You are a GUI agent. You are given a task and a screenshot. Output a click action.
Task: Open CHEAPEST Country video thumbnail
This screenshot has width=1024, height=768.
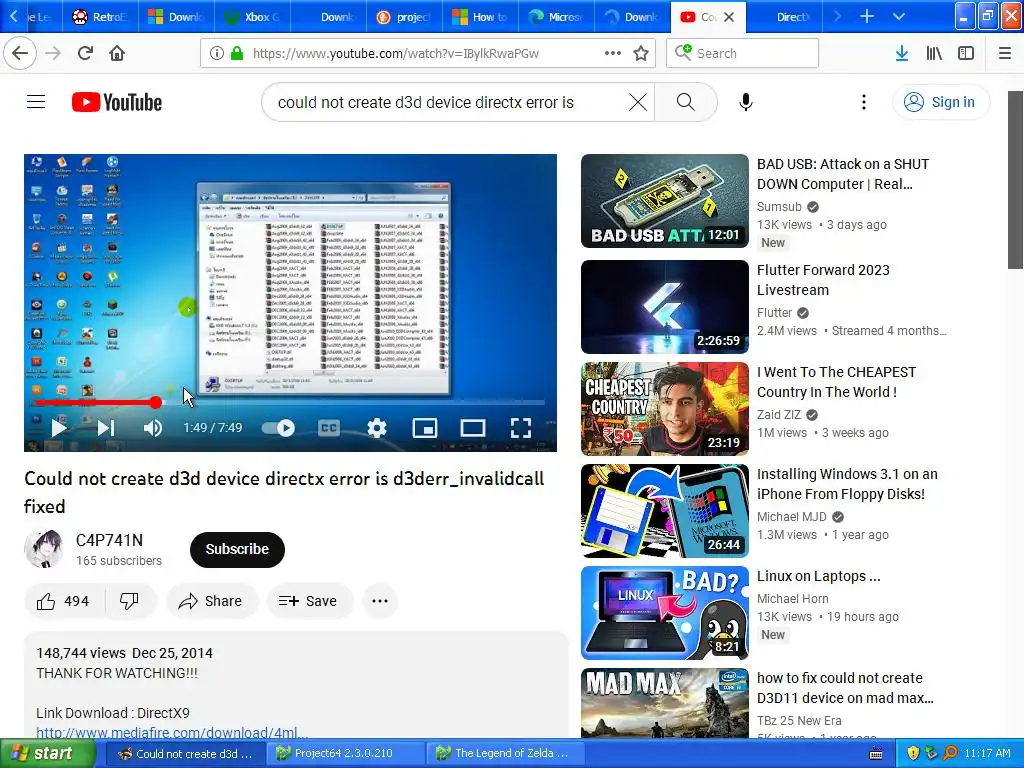(x=665, y=409)
